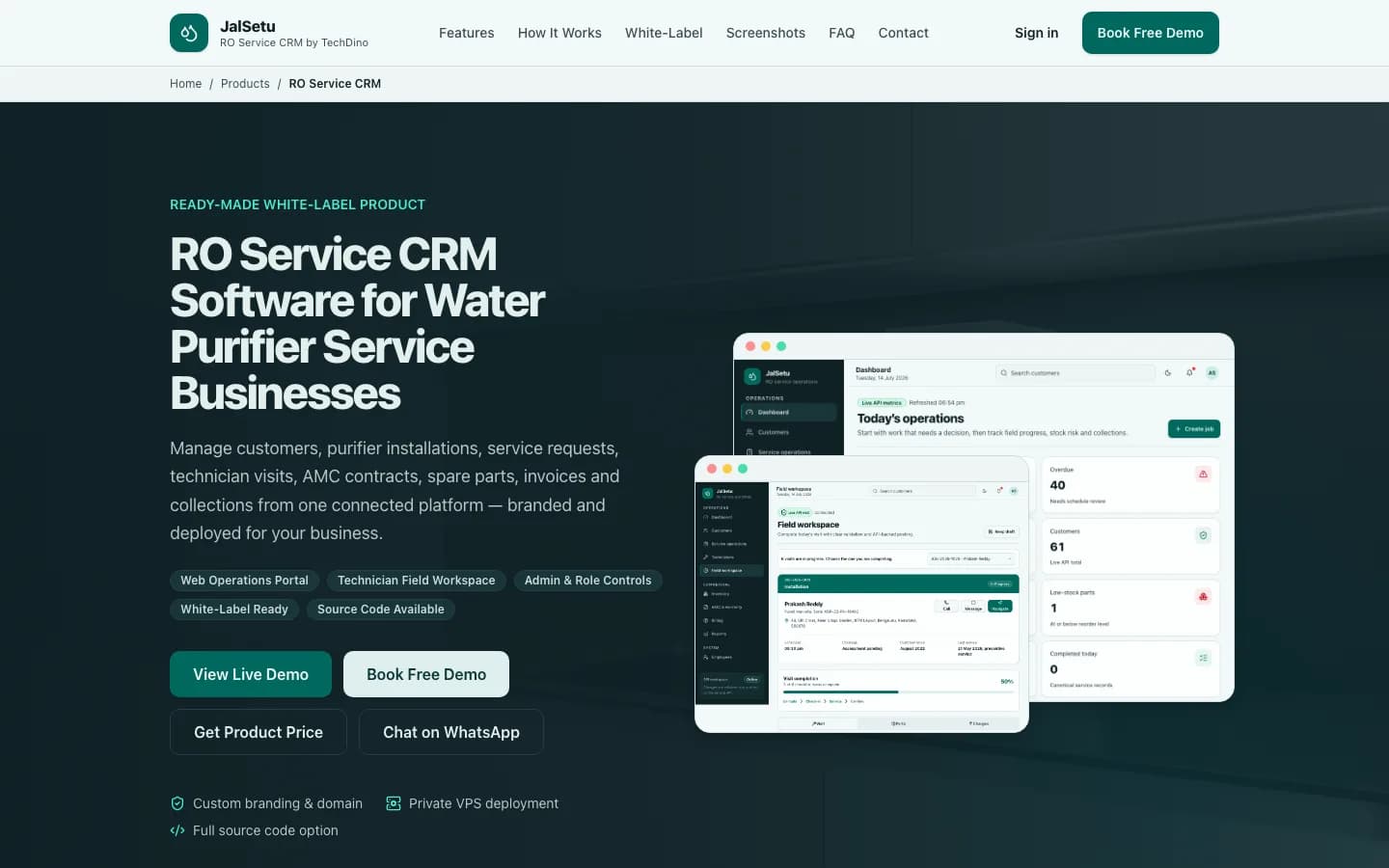Start a Chat on WhatsApp
This screenshot has width=1389, height=868.
451,732
